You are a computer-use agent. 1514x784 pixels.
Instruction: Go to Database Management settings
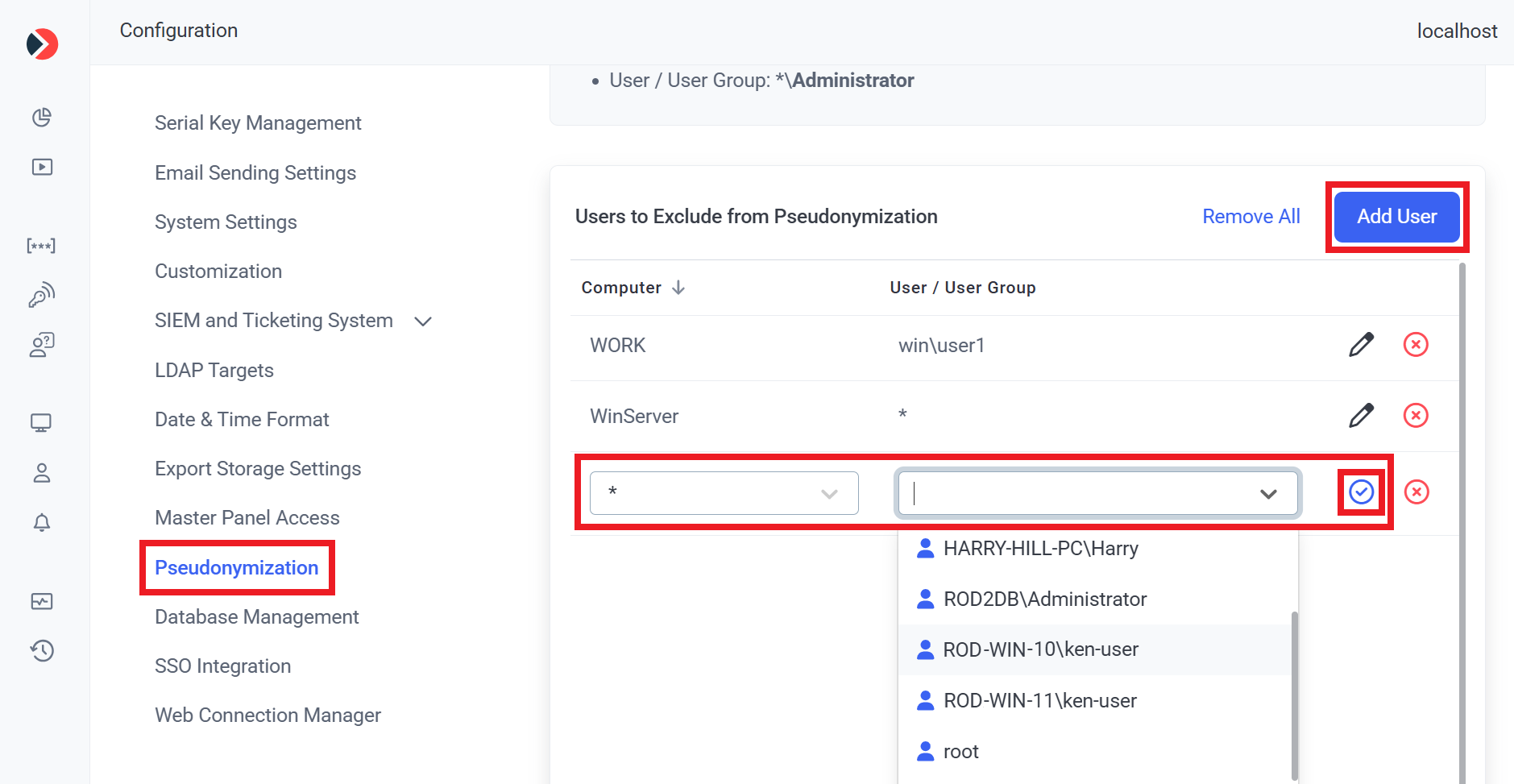(256, 617)
